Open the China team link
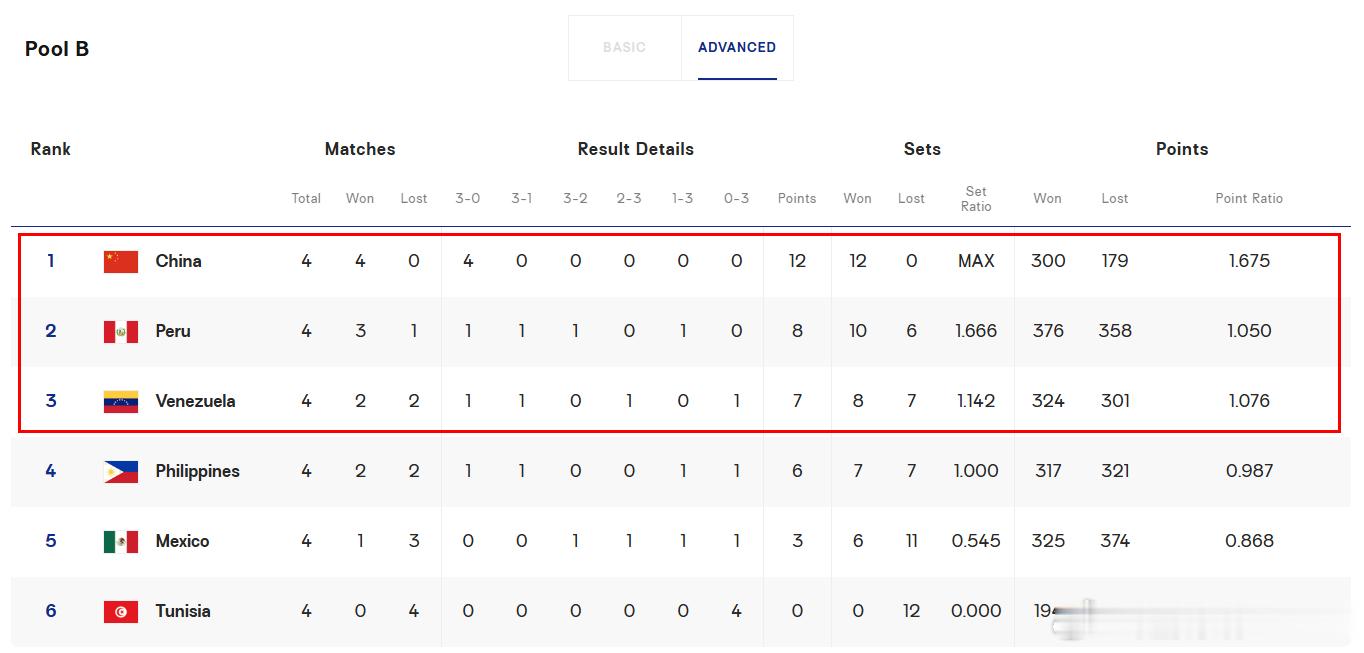1364x653 pixels. (179, 261)
